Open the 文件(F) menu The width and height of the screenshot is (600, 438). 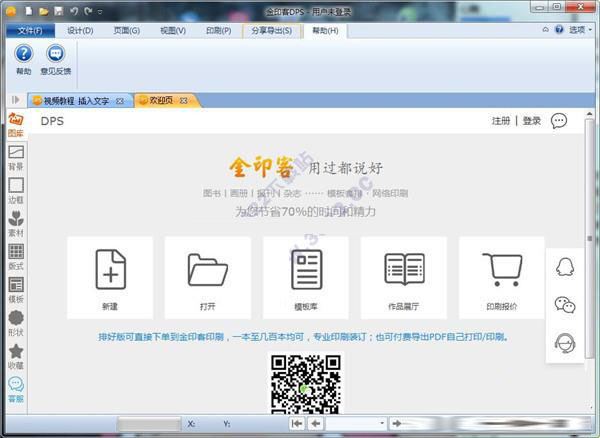pos(30,31)
